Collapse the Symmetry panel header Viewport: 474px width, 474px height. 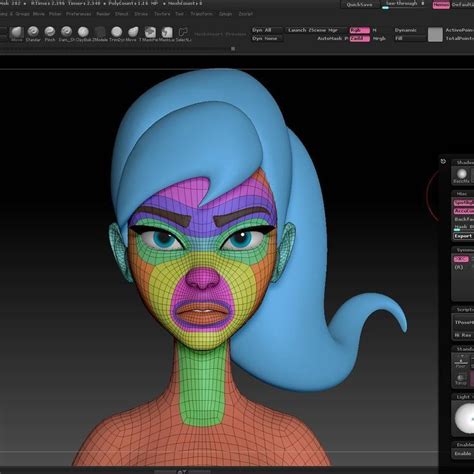coord(464,250)
